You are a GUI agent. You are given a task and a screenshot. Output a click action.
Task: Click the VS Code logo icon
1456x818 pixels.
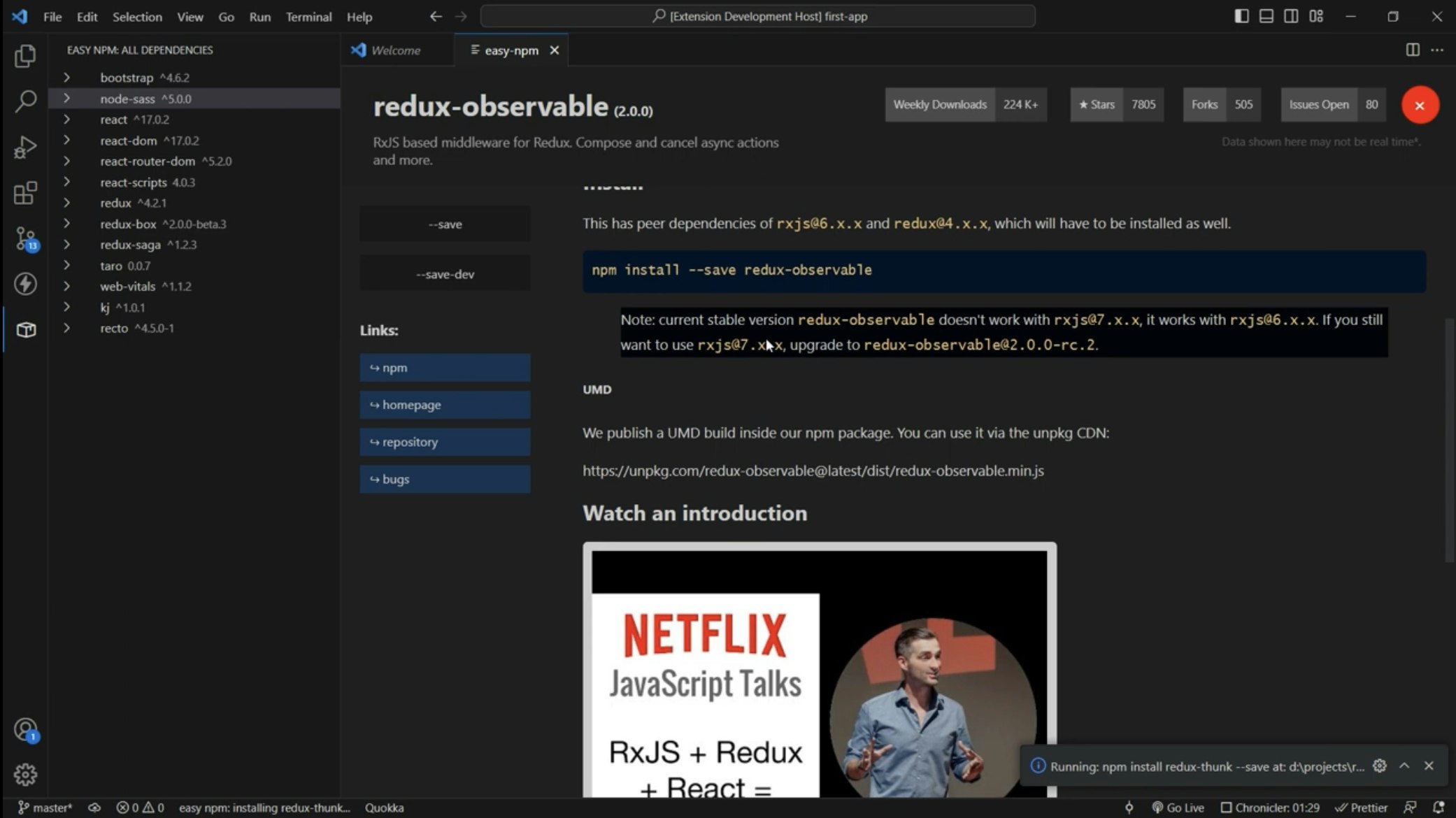point(20,16)
